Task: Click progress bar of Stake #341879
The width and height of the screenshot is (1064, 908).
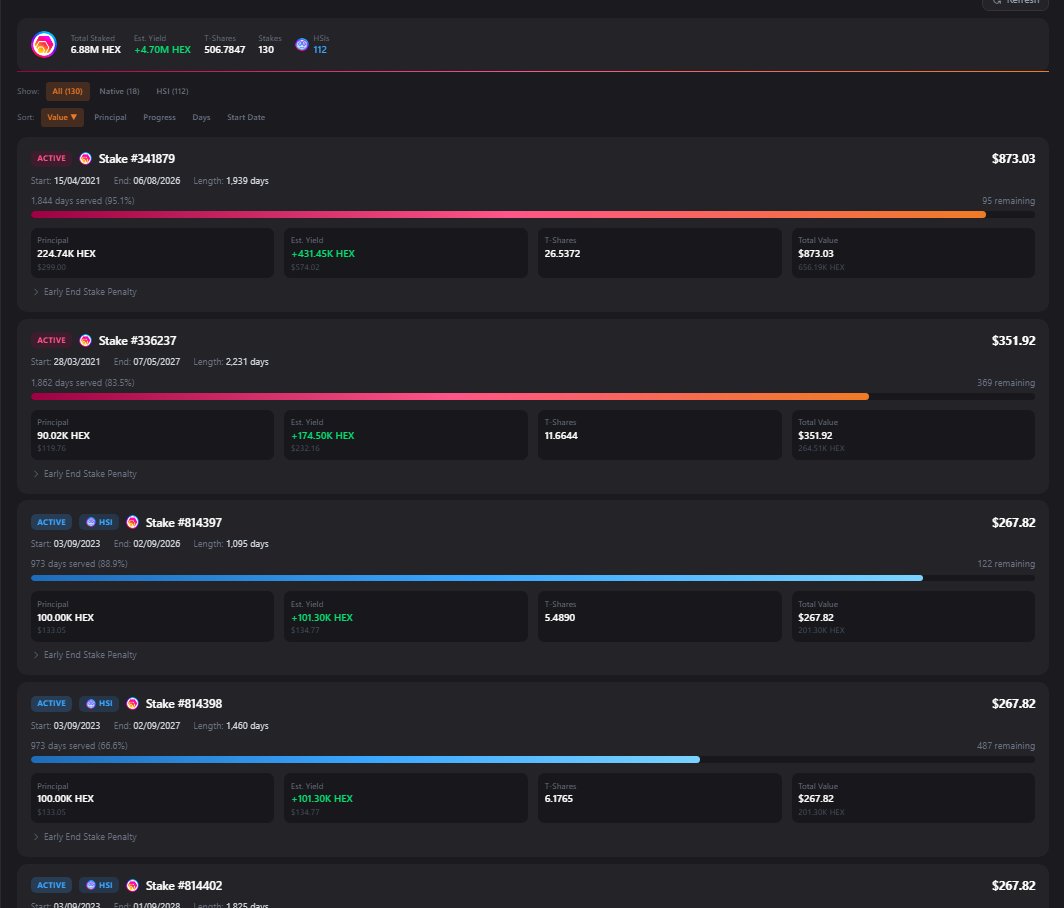Action: [x=533, y=214]
